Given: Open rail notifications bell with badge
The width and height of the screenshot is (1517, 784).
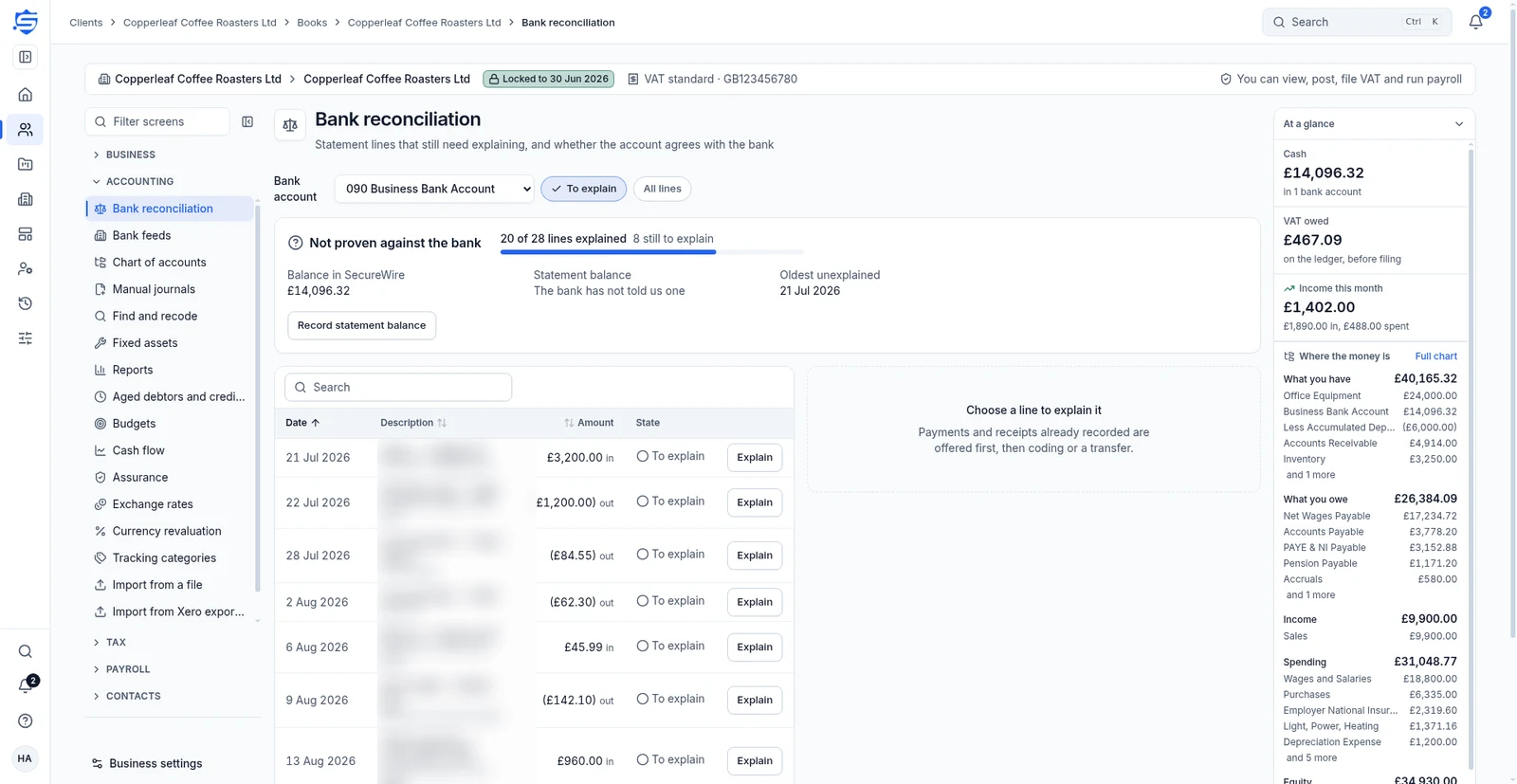Looking at the screenshot, I should 26,685.
